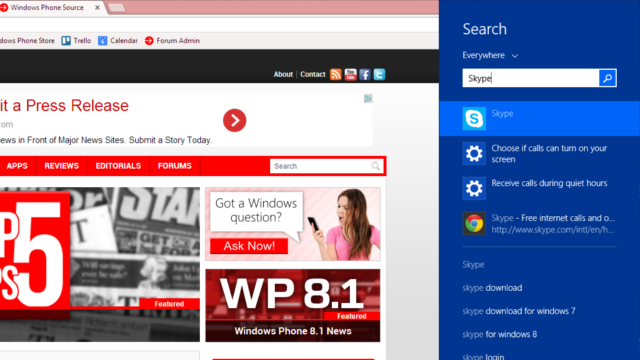Screen dimensions: 640x360
Task: Click the About link
Action: point(283,74)
